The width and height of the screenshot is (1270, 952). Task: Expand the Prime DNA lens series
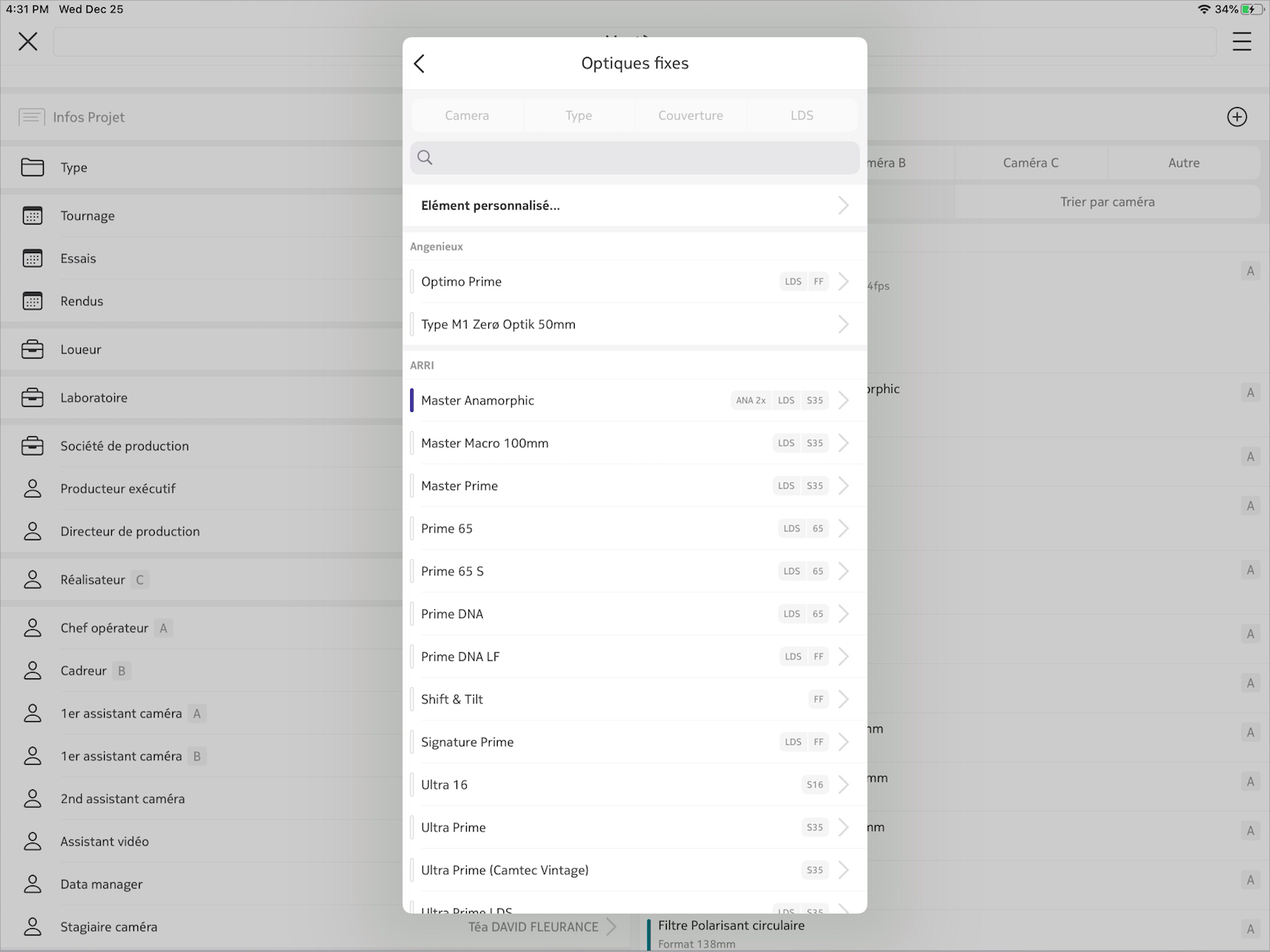click(635, 615)
